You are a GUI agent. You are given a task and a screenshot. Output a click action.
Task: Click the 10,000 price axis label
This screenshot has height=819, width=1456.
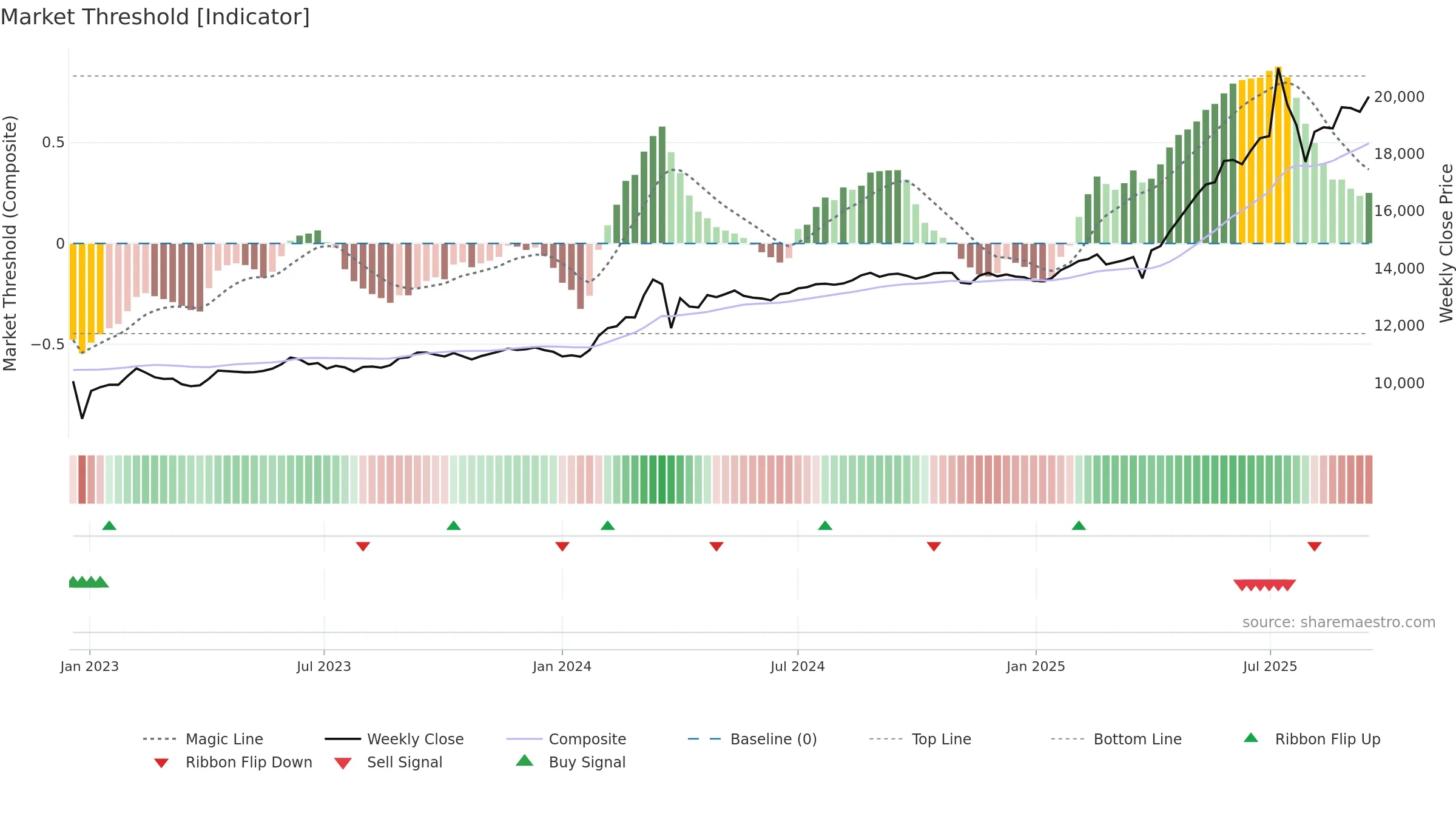[x=1400, y=383]
